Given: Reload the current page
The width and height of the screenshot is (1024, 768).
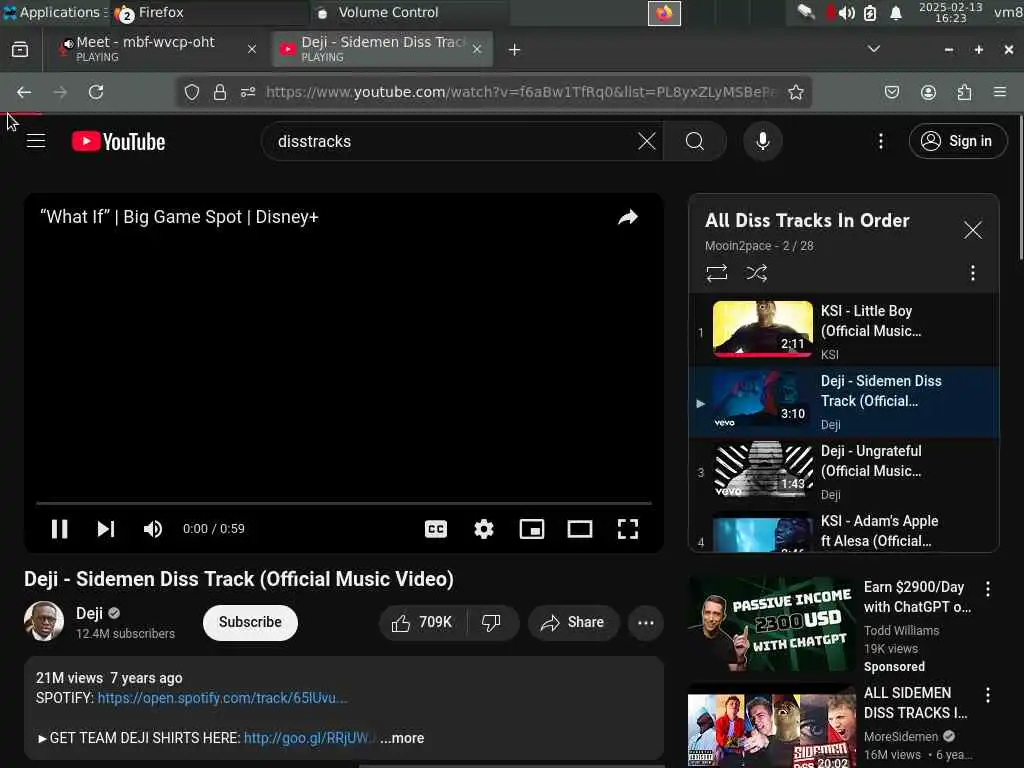Looking at the screenshot, I should coord(96,92).
